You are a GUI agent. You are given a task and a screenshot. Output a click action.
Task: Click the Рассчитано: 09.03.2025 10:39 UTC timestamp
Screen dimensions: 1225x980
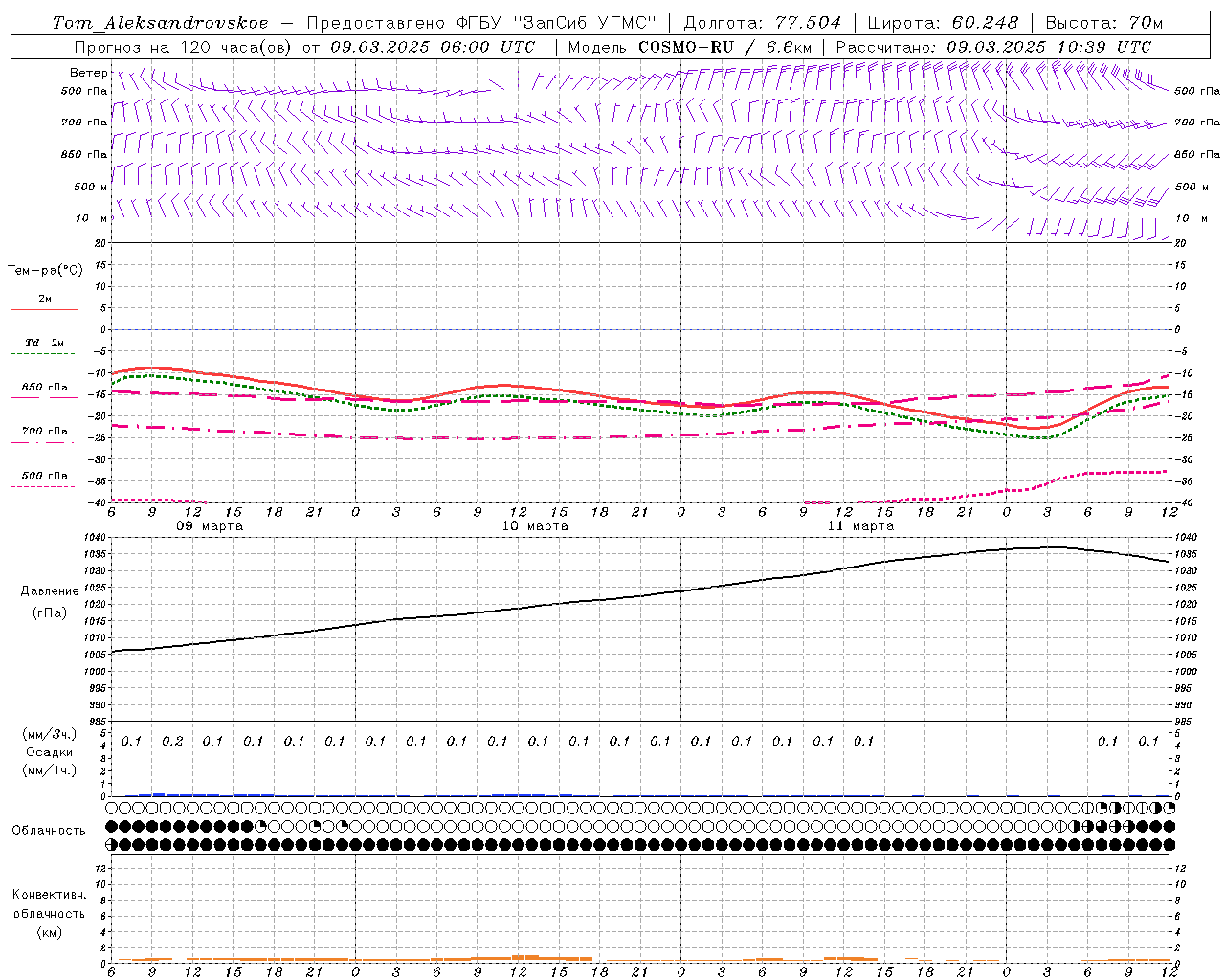(993, 47)
